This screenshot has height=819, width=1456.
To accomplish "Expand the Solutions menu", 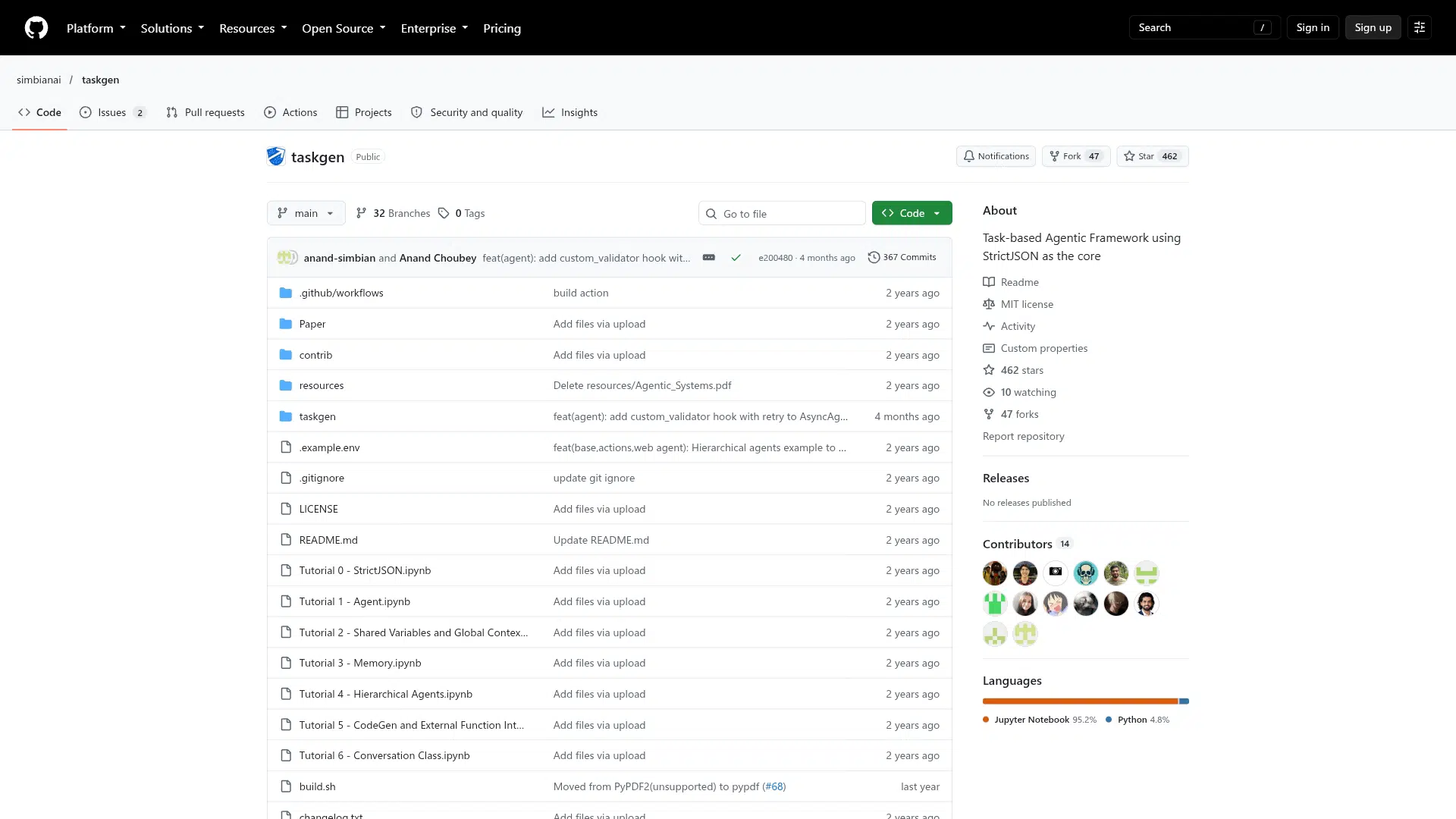I will [x=172, y=28].
